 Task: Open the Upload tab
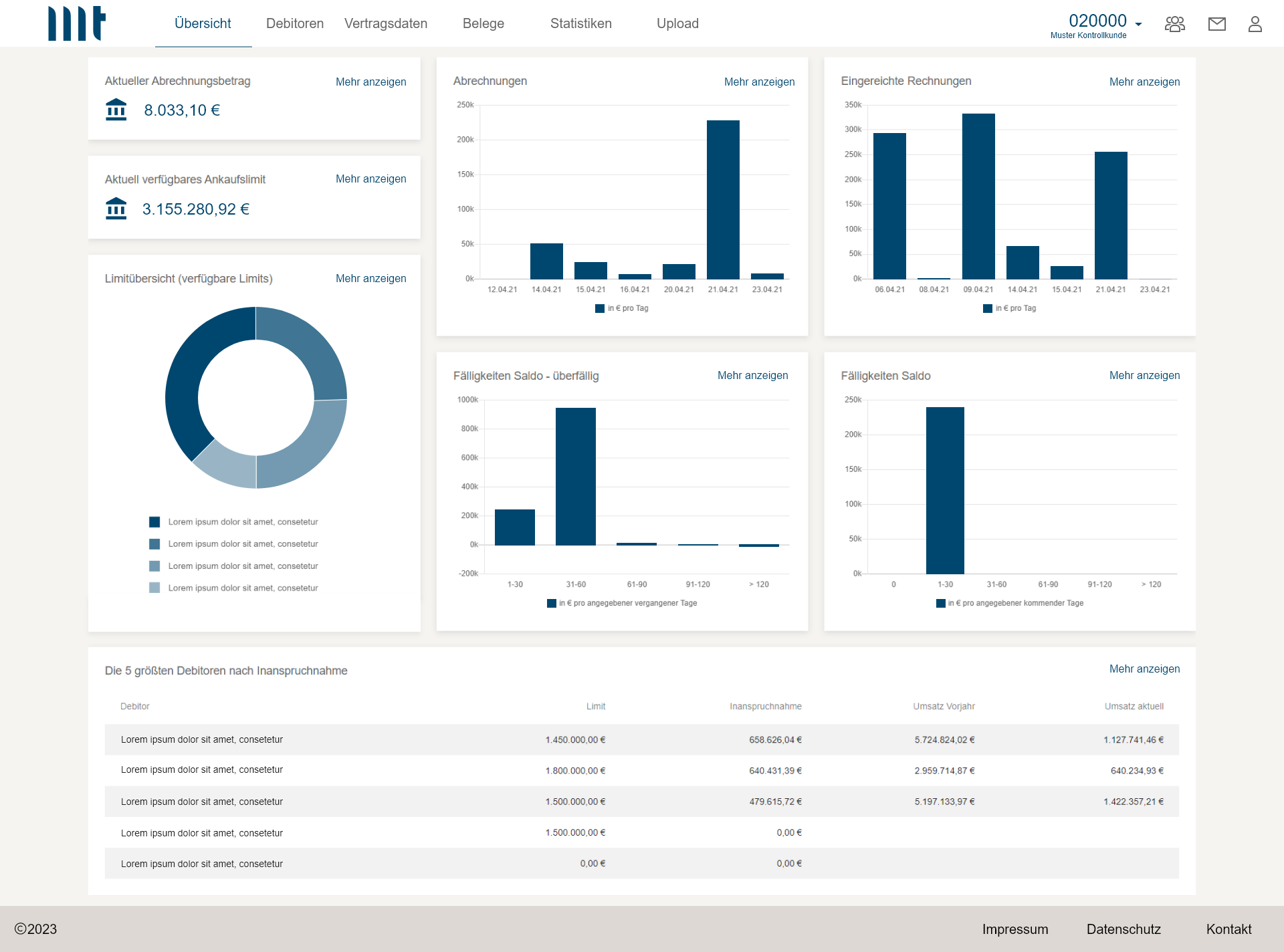(677, 23)
